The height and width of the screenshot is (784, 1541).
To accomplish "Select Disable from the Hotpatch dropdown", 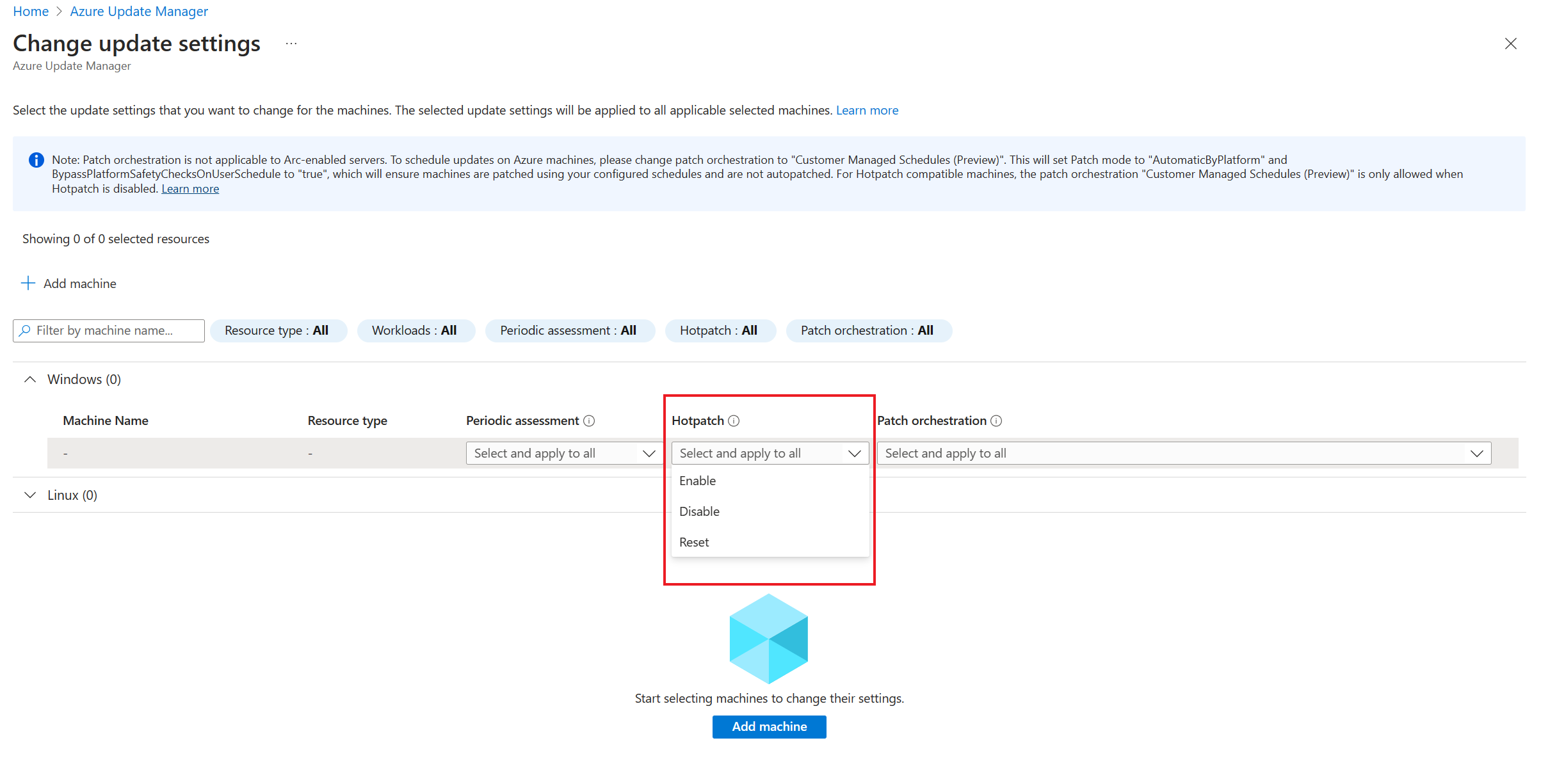I will coord(700,510).
